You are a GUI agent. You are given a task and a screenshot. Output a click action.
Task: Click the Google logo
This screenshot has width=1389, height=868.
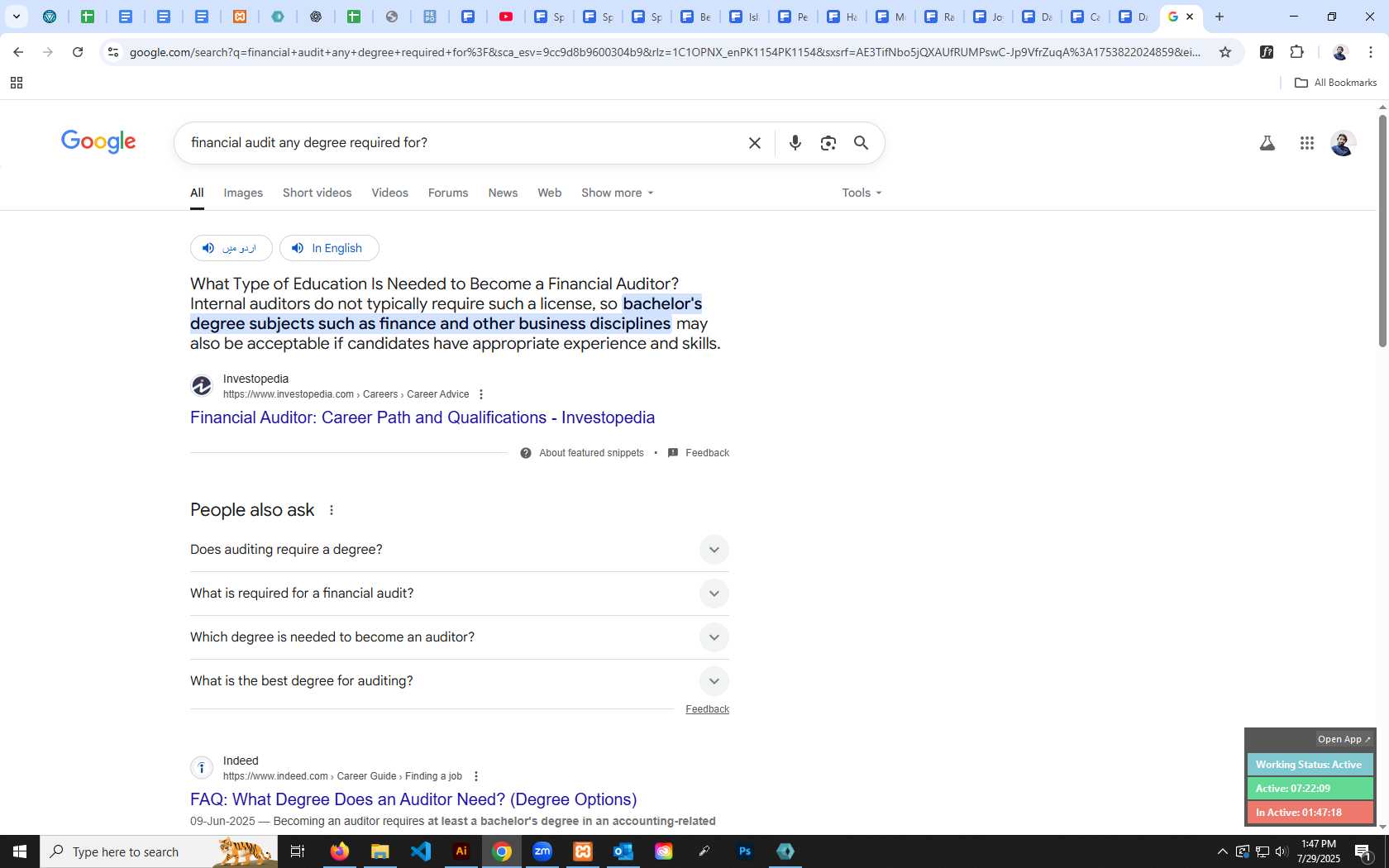pos(98,142)
